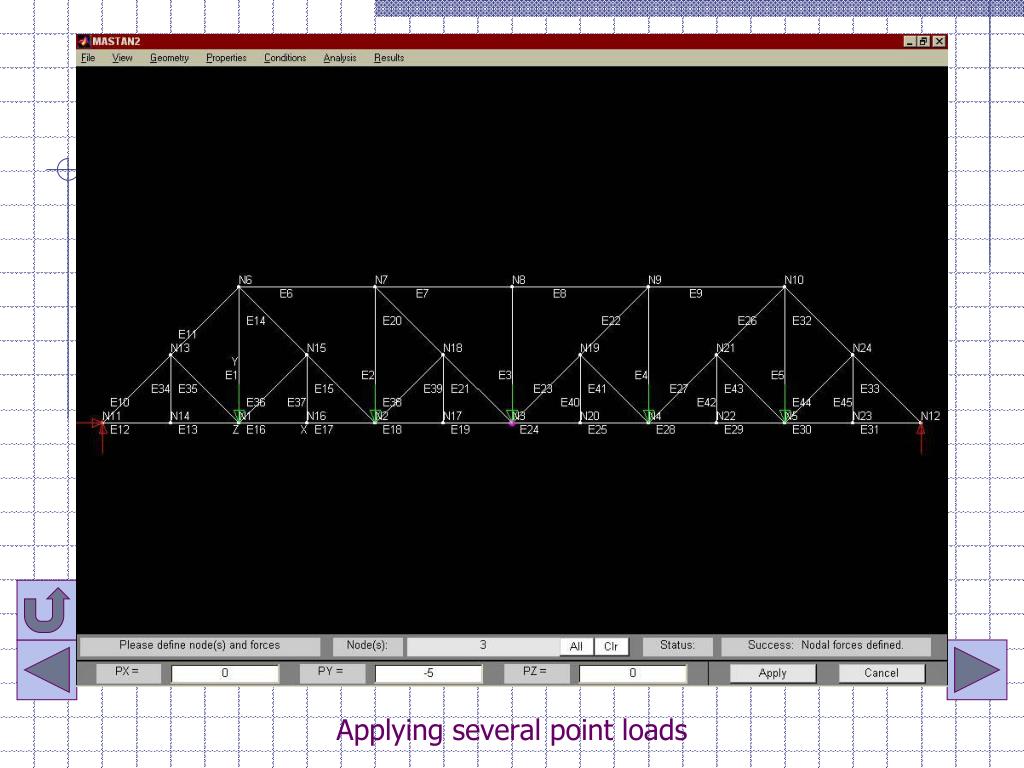Click element label E7
The height and width of the screenshot is (768, 1024).
pyautogui.click(x=423, y=294)
